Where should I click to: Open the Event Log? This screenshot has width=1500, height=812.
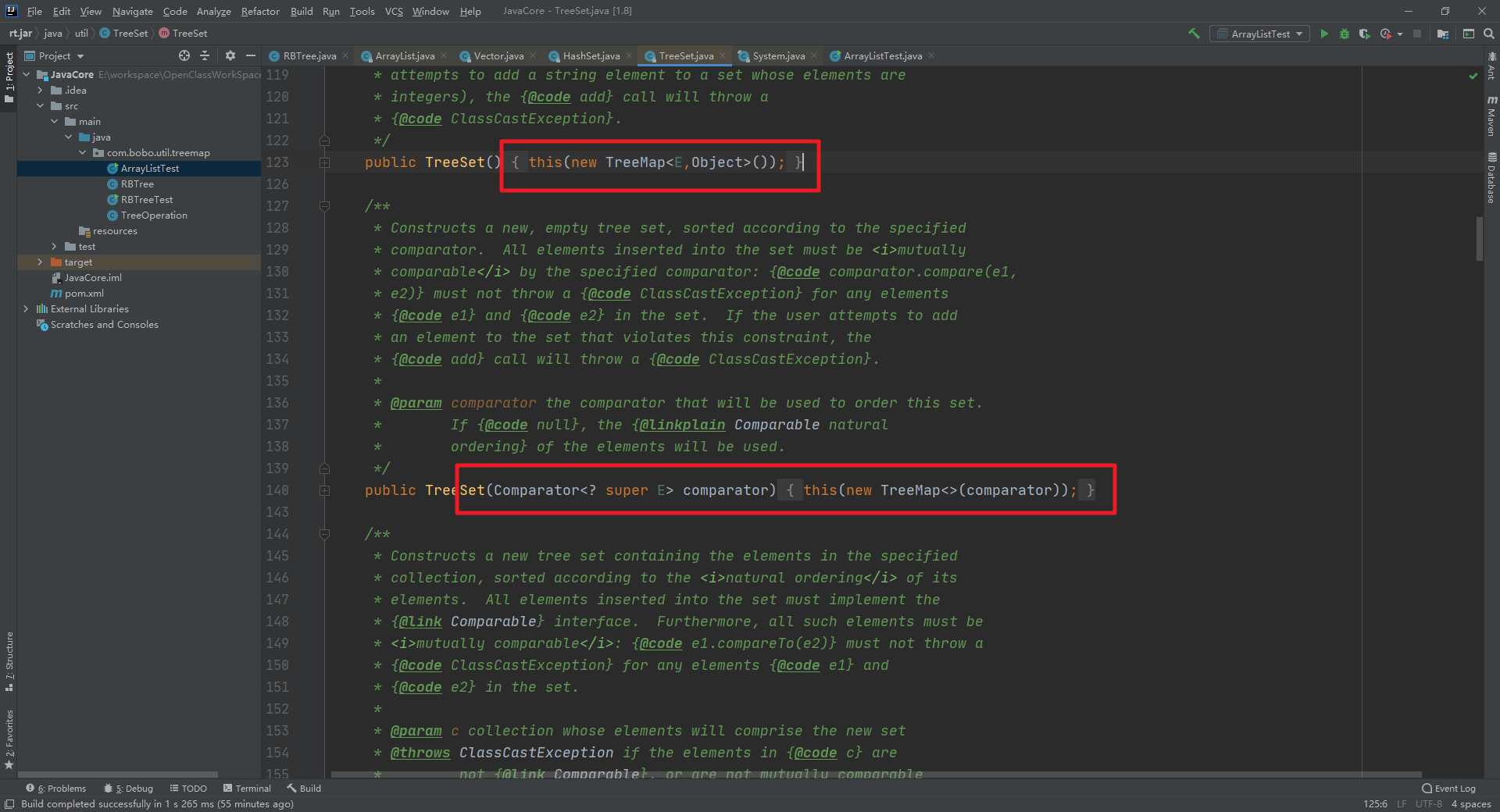(x=1448, y=788)
